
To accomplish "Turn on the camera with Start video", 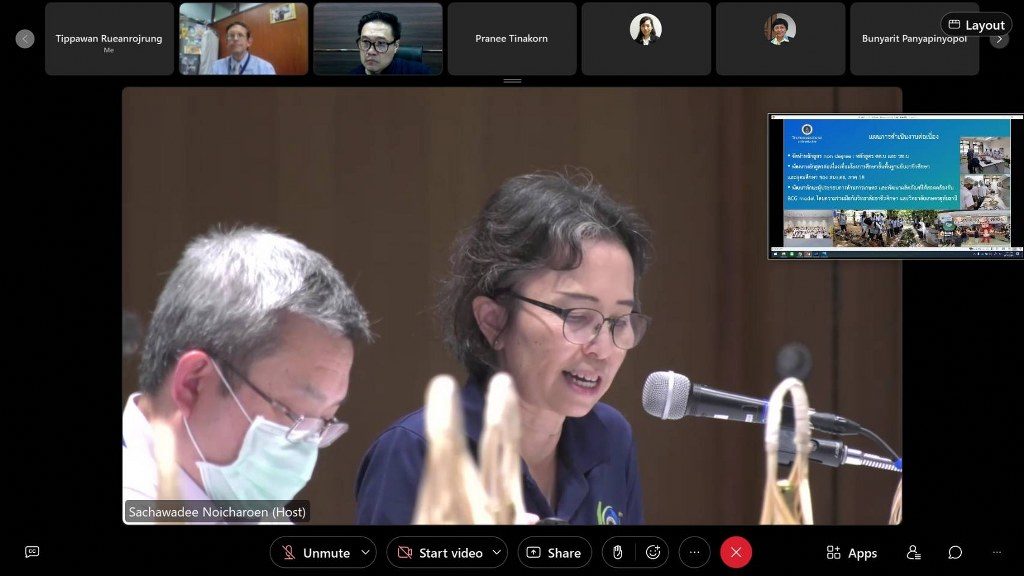I will click(438, 552).
